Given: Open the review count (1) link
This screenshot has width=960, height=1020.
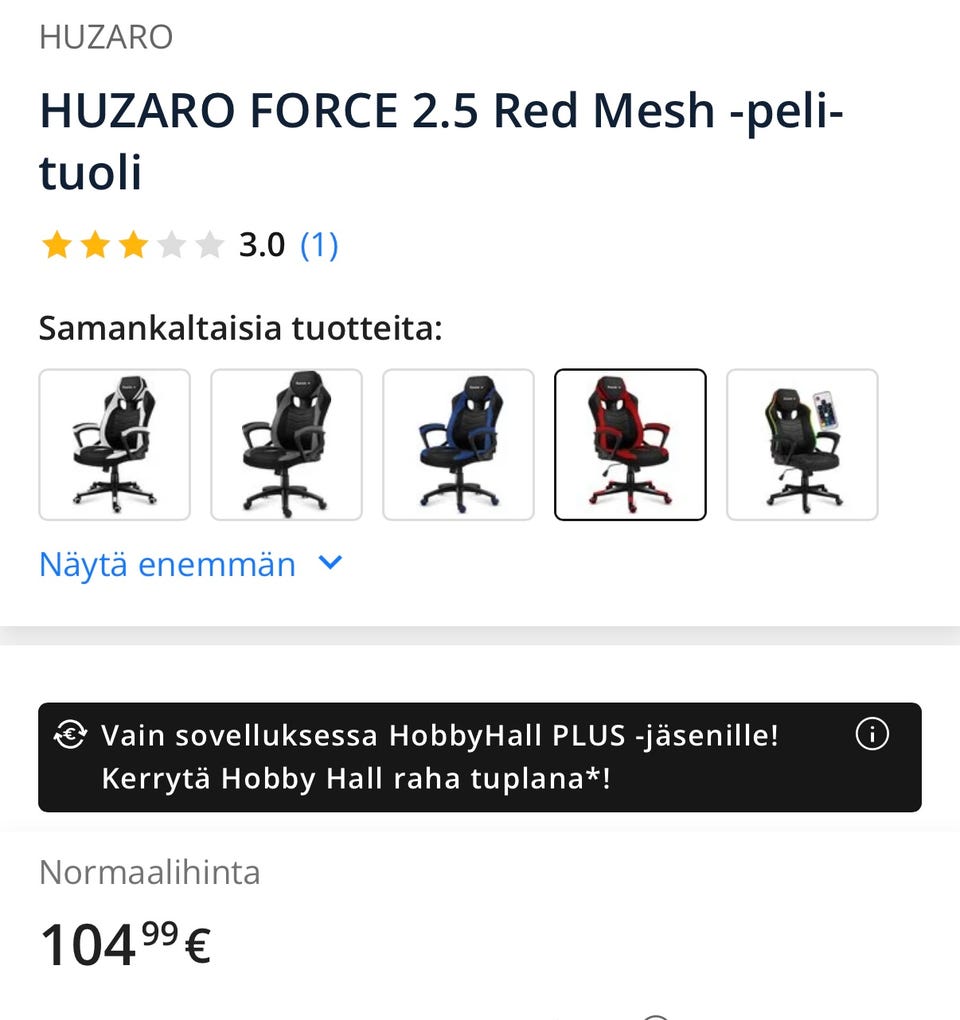Looking at the screenshot, I should (319, 245).
